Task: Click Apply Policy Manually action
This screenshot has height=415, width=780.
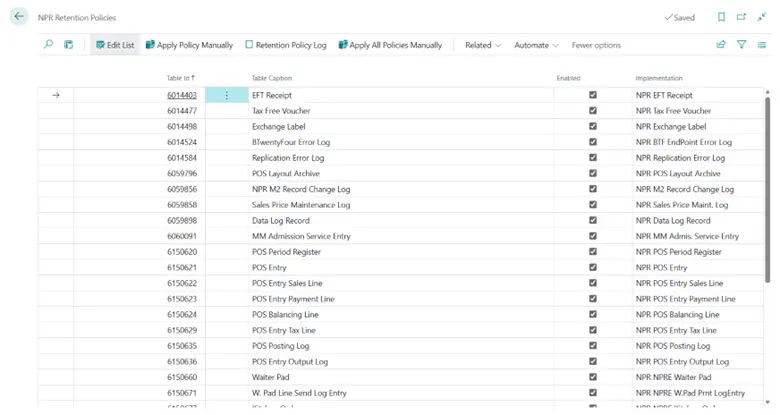Action: click(189, 45)
